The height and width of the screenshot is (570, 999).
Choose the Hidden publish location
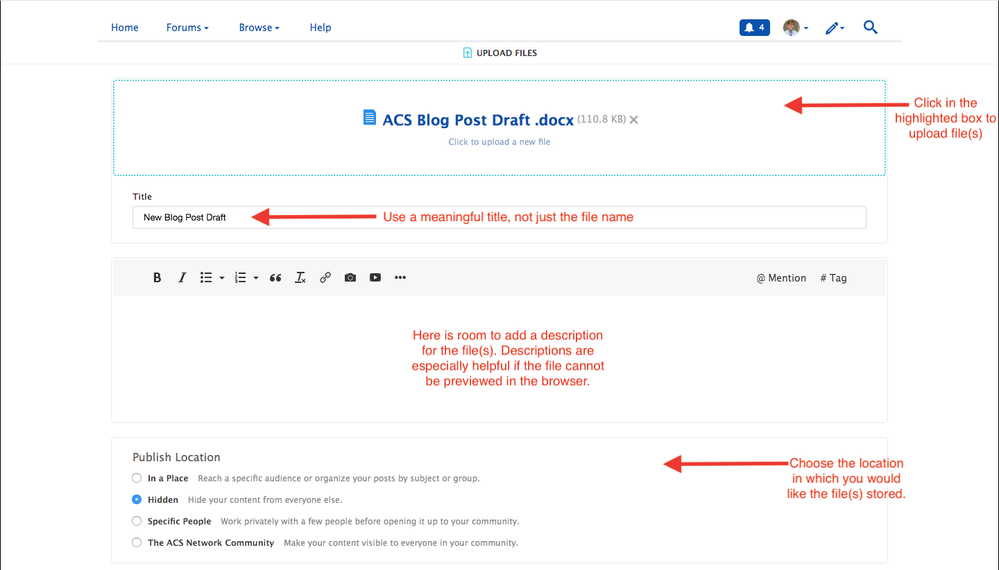[x=137, y=499]
